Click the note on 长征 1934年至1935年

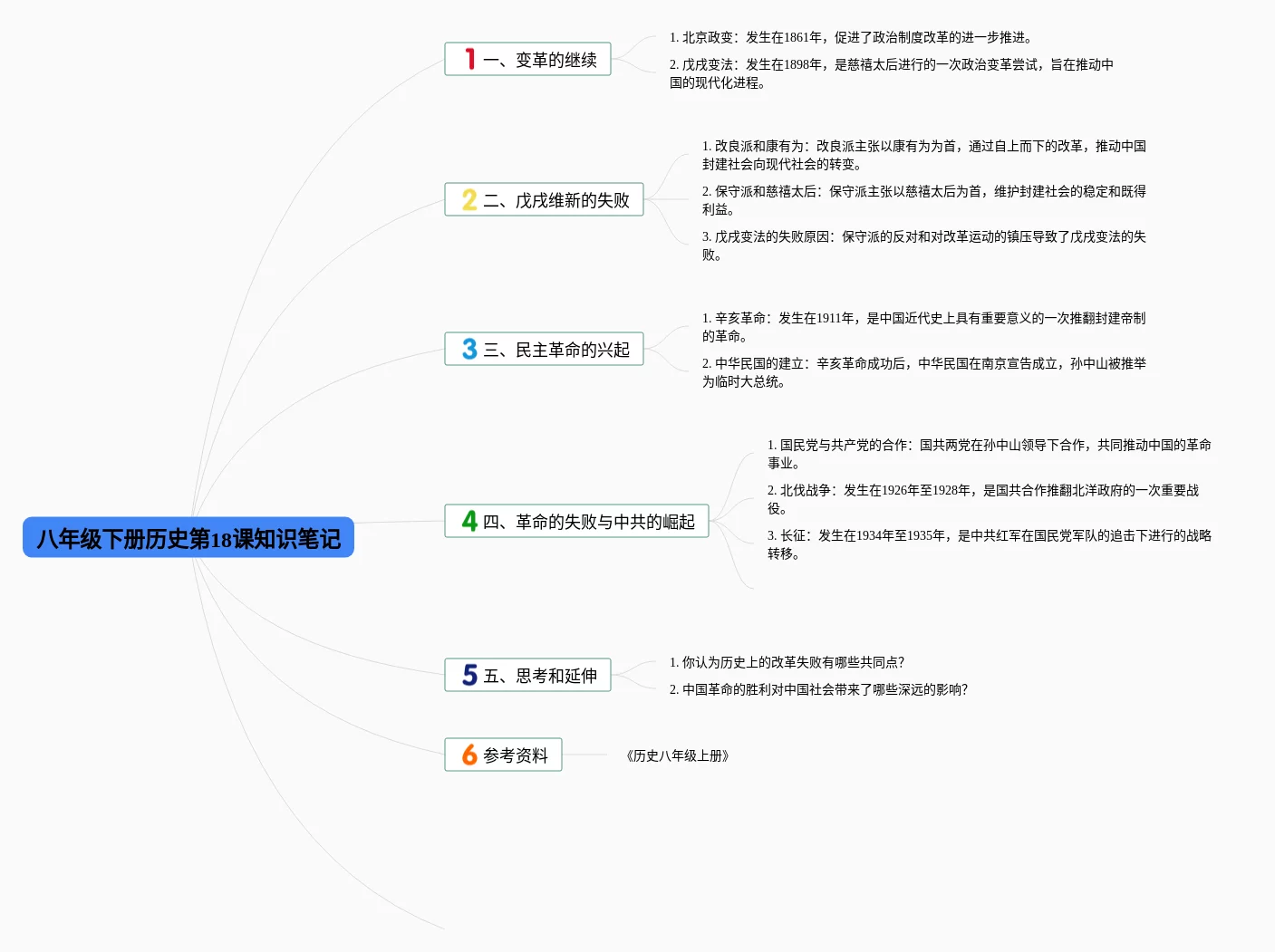pos(990,544)
